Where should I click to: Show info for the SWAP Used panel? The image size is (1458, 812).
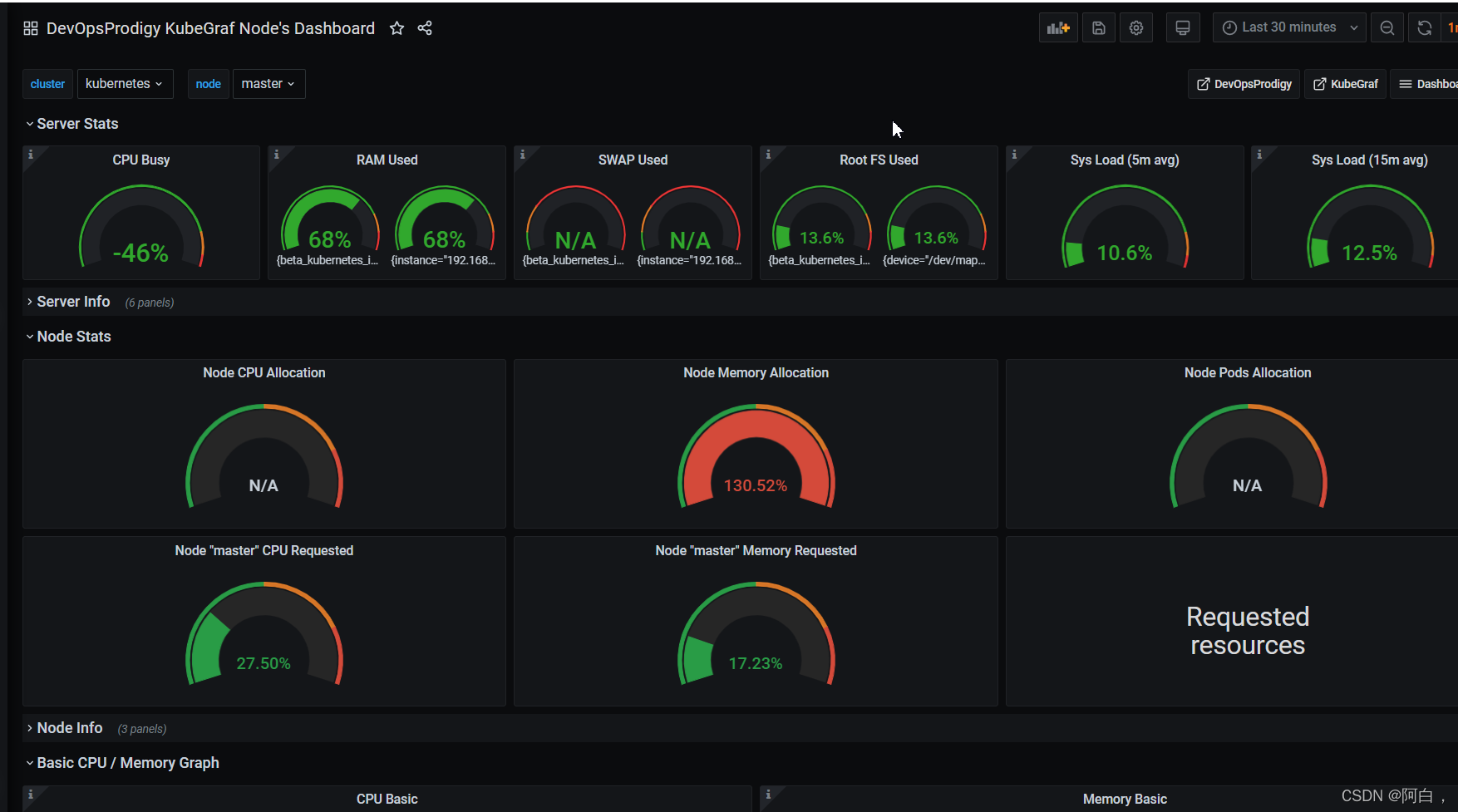(x=523, y=155)
